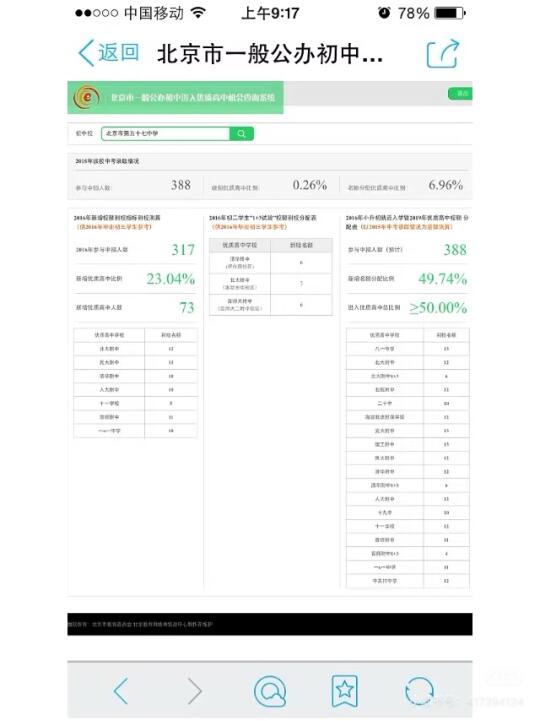This screenshot has width=540, height=721.
Task: Tap the battery indicator in status bar
Action: [450, 13]
